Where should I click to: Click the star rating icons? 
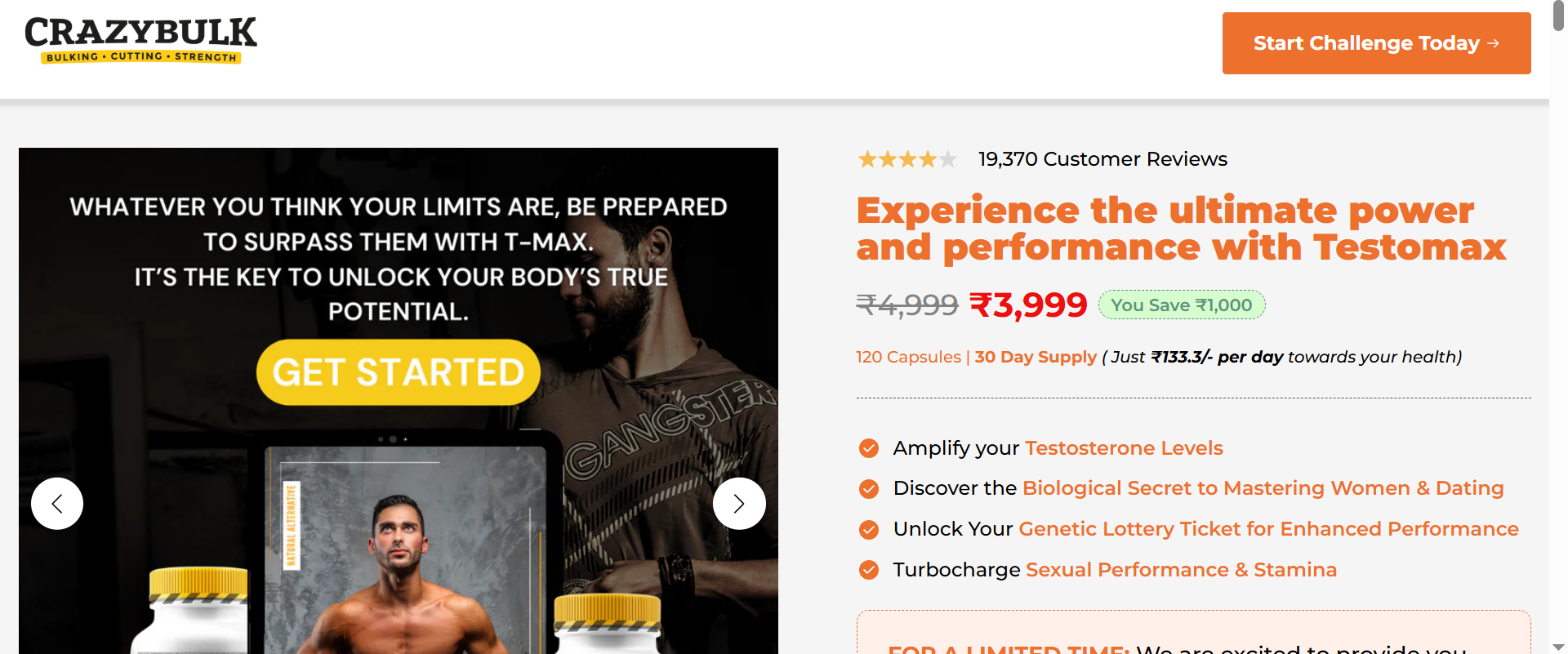point(907,159)
